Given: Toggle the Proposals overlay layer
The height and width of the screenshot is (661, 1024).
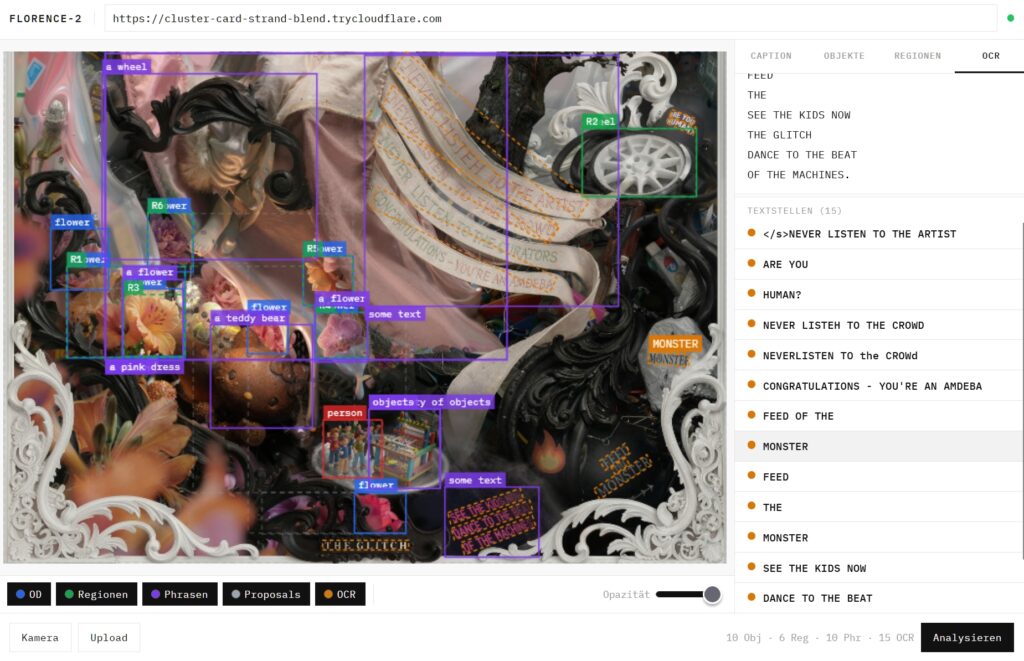Looking at the screenshot, I should pyautogui.click(x=265, y=594).
